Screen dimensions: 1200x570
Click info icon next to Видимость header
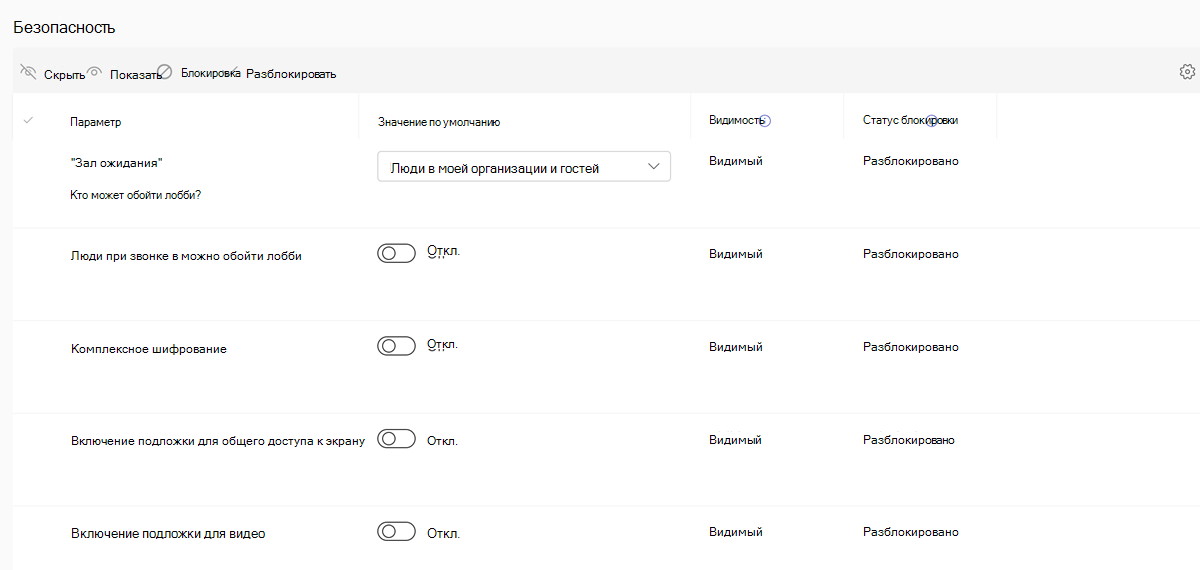[x=766, y=121]
